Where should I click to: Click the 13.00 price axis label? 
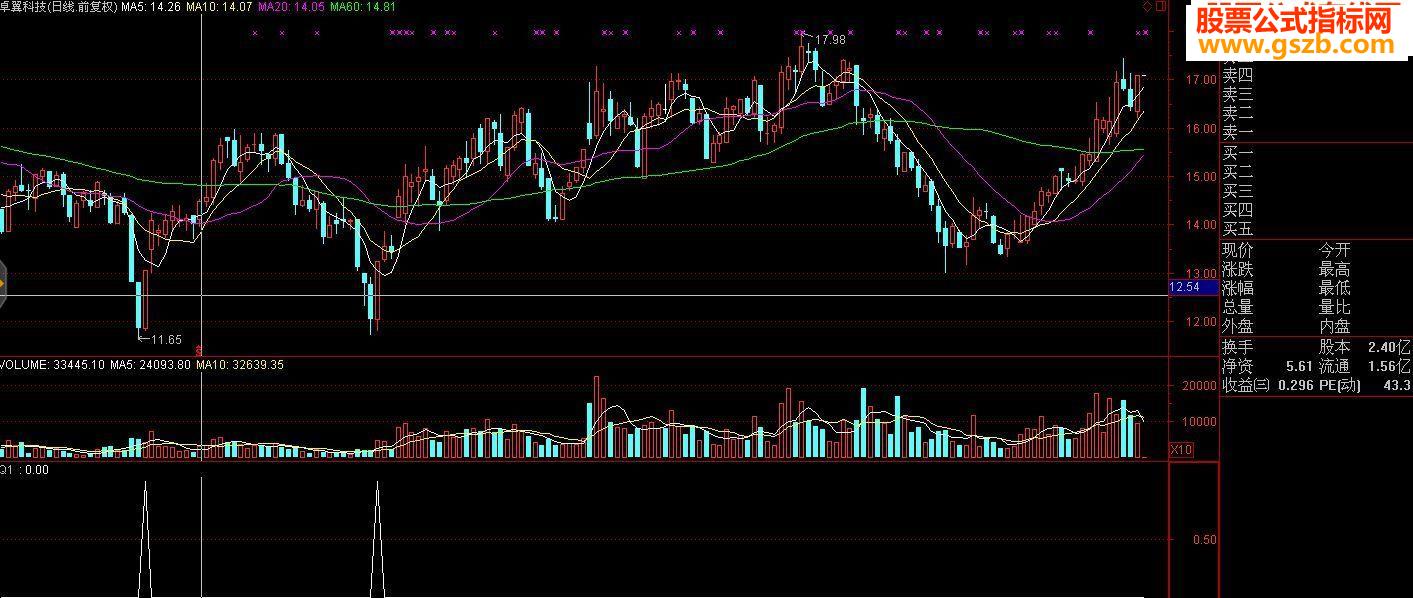1200,273
